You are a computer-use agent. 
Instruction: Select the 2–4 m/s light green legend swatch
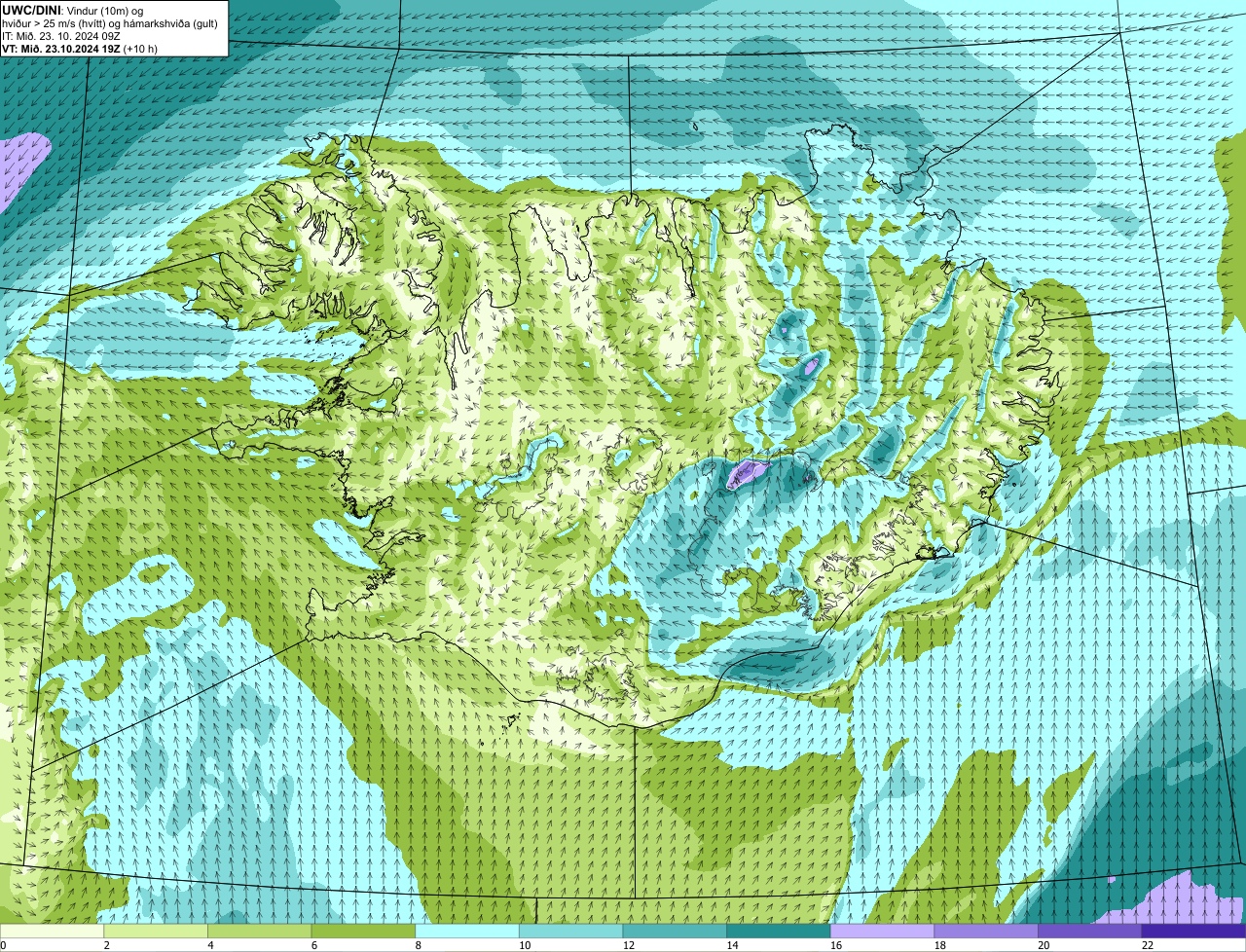coord(156,931)
